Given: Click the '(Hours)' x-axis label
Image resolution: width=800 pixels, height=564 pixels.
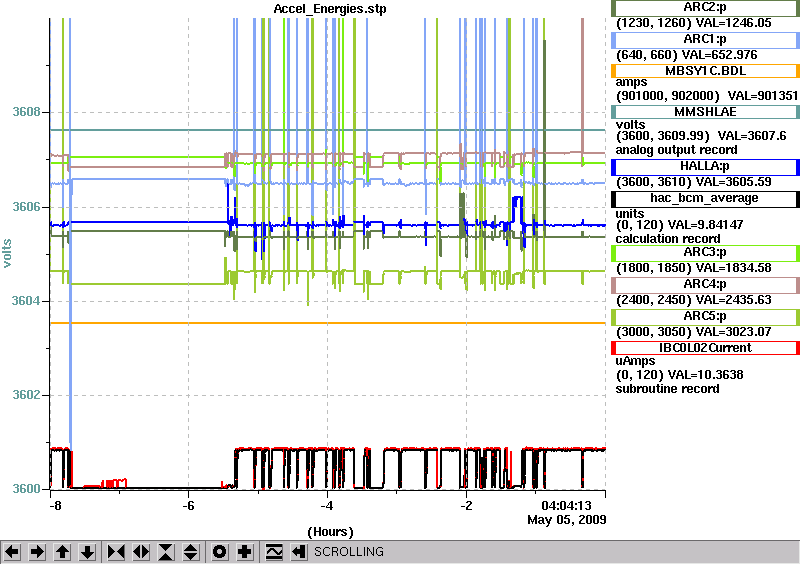Looking at the screenshot, I should (330, 532).
